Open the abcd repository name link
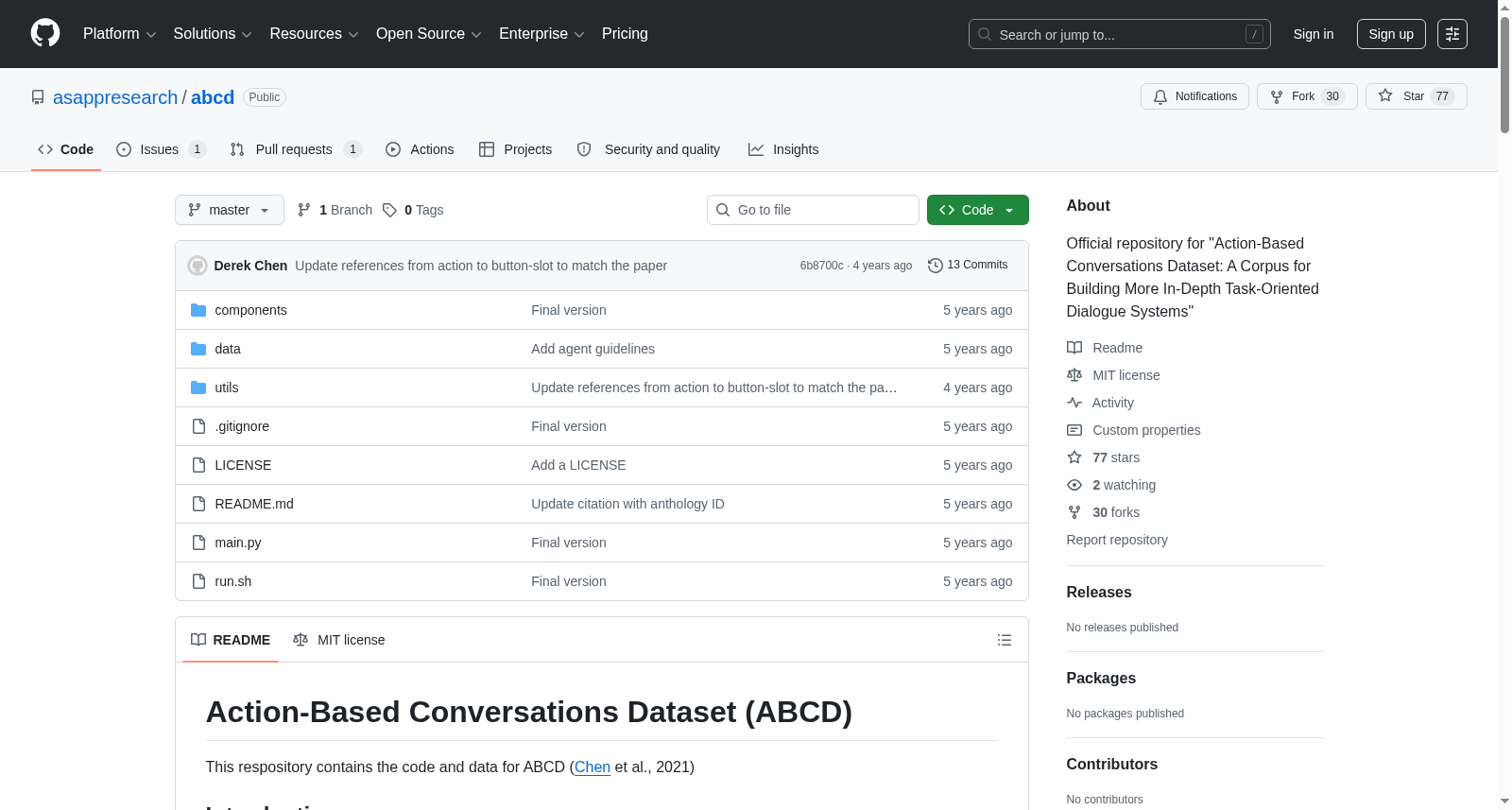This screenshot has height=810, width=1512. coord(213,97)
